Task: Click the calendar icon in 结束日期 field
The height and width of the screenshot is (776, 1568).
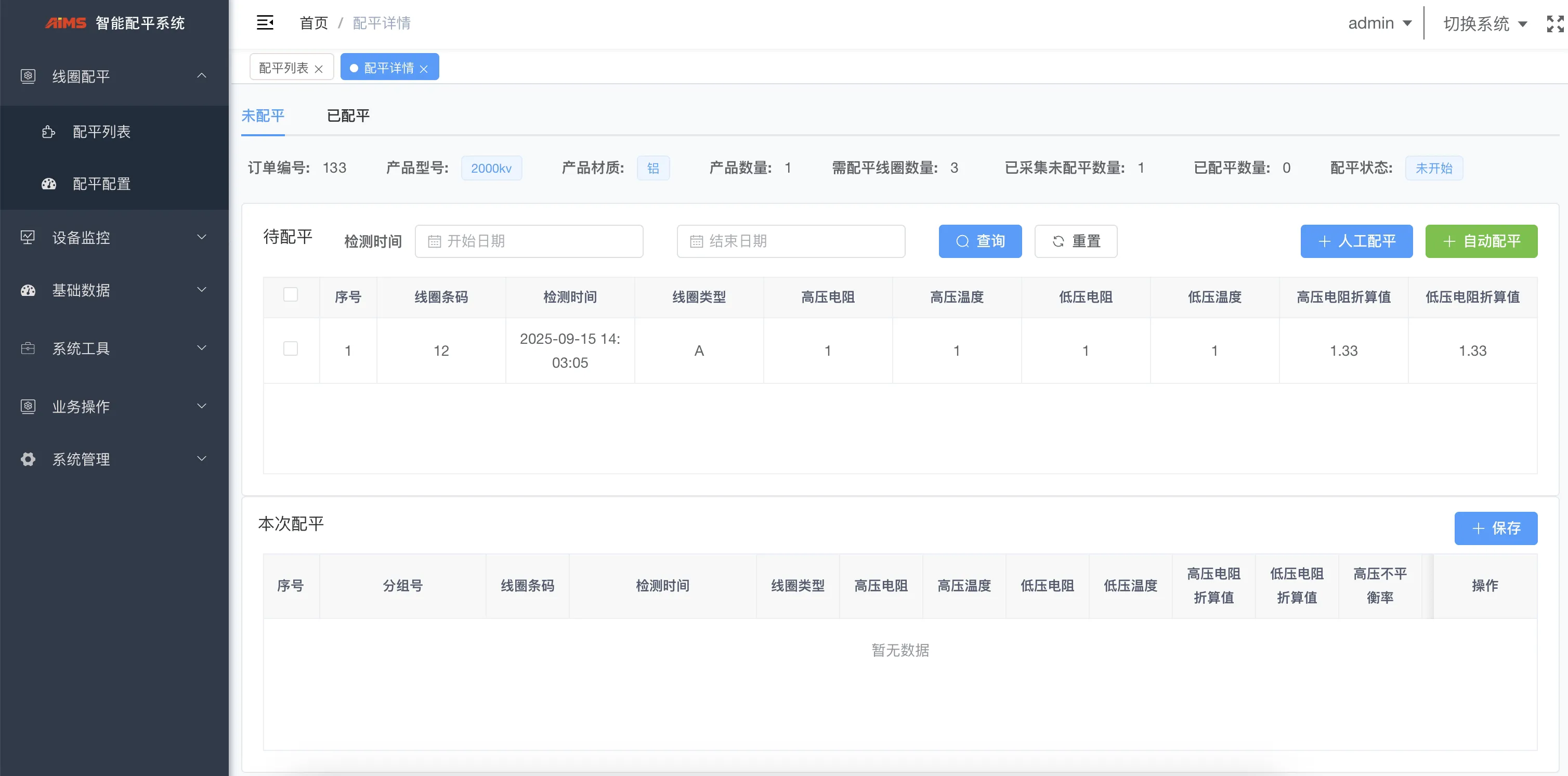Action: [696, 241]
